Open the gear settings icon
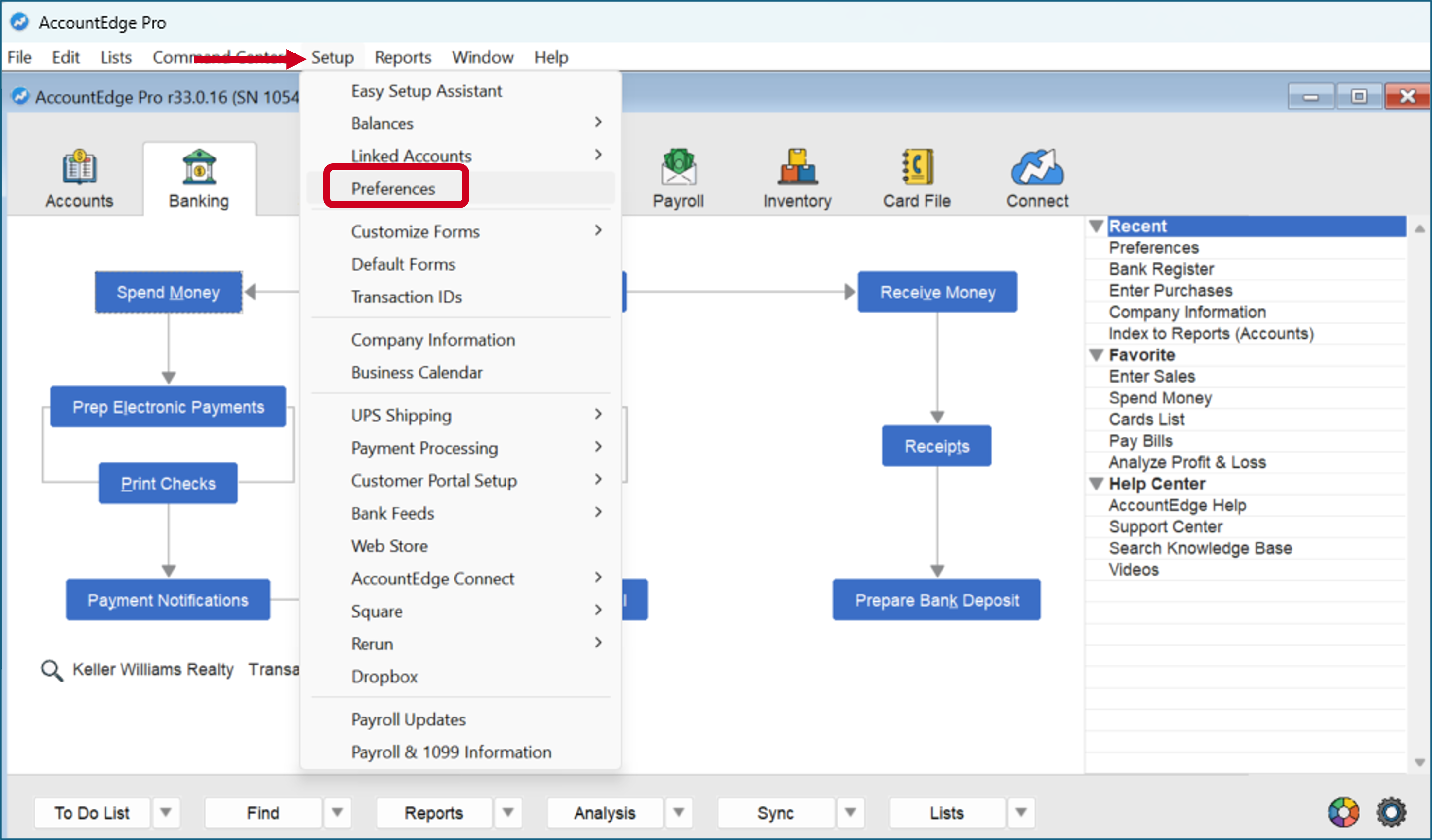Viewport: 1432px width, 840px height. (1391, 812)
